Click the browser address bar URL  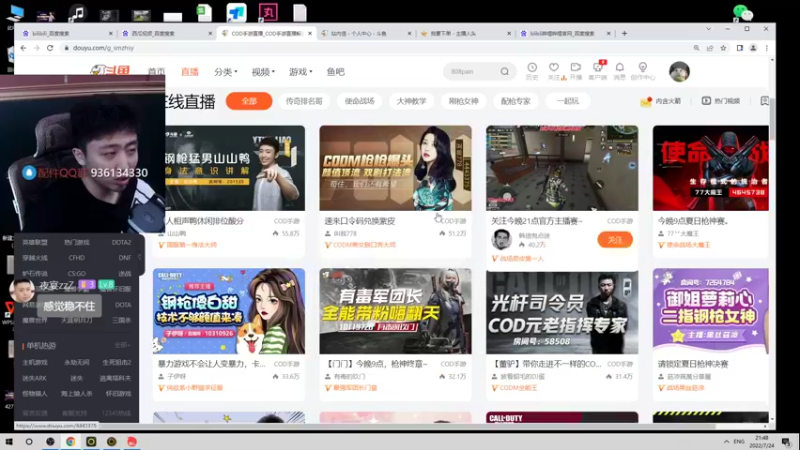click(104, 48)
